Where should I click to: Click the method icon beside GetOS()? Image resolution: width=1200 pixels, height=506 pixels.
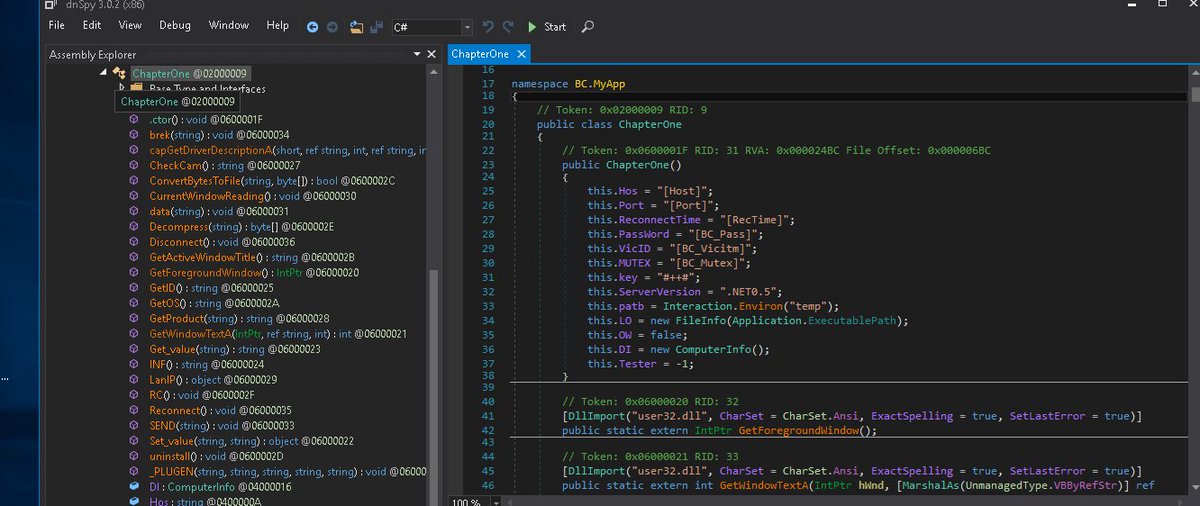coord(134,303)
